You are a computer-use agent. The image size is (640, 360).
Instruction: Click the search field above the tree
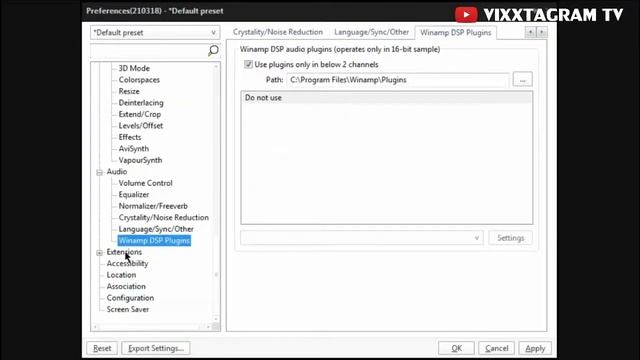(149, 51)
